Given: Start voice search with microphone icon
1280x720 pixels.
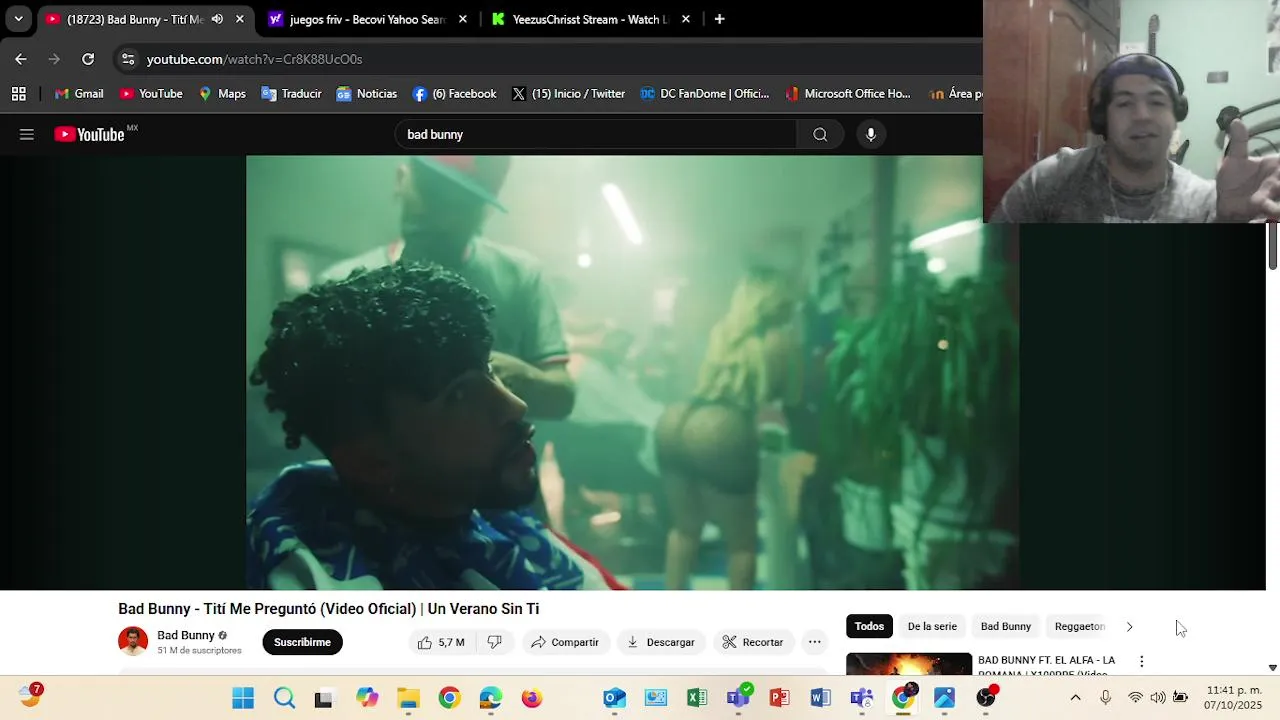Looking at the screenshot, I should pyautogui.click(x=871, y=134).
